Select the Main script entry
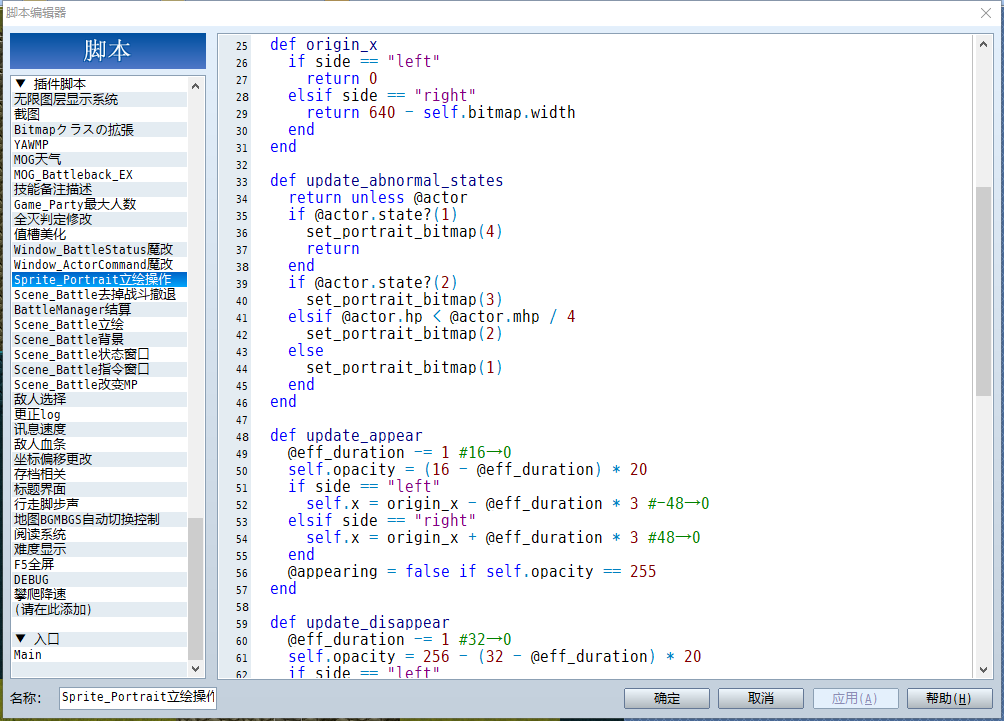Image resolution: width=1004 pixels, height=721 pixels. (99, 654)
